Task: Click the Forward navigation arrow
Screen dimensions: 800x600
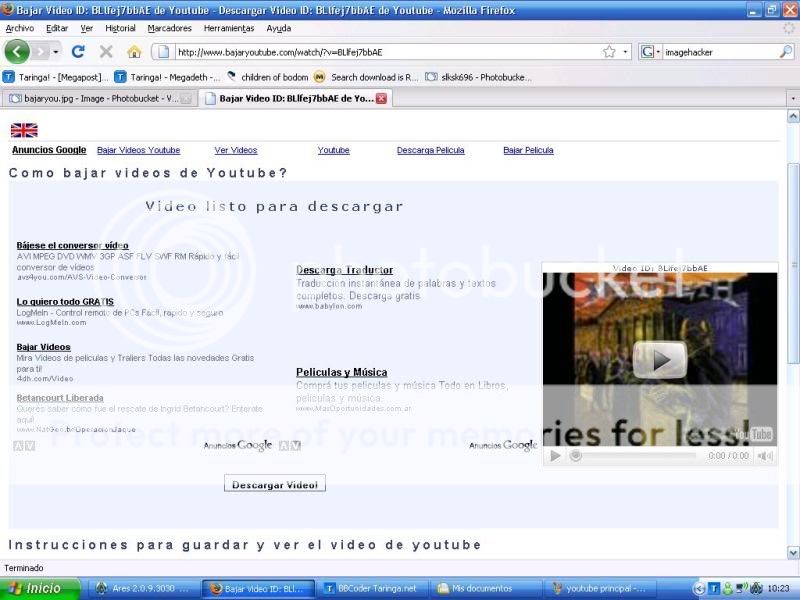Action: 41,52
